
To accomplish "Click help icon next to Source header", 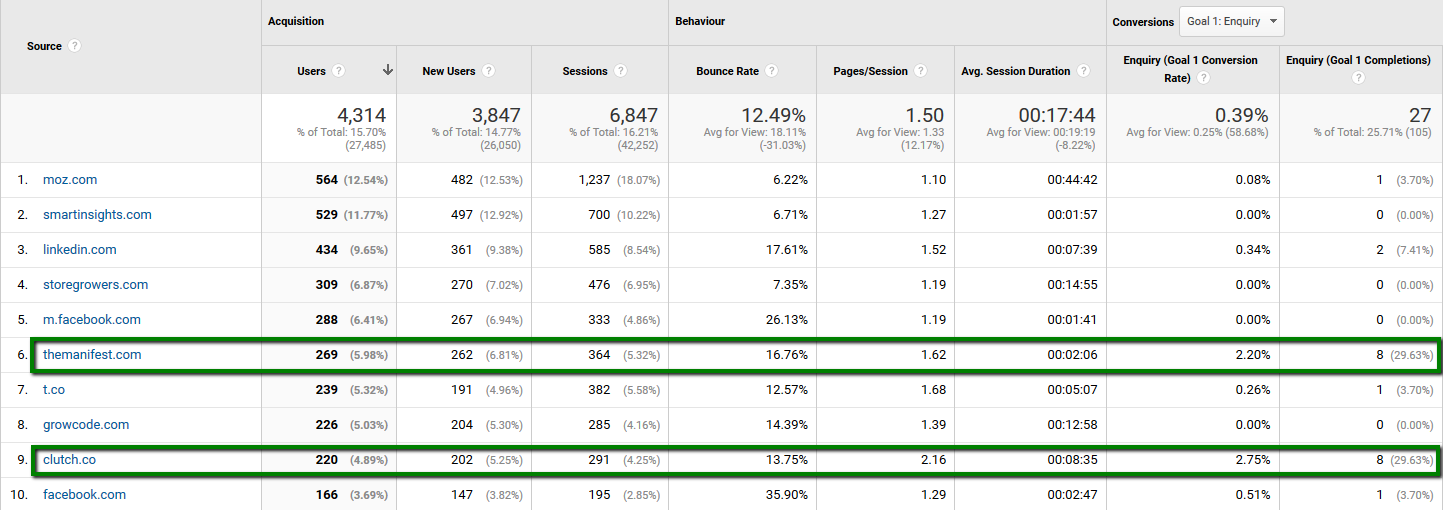I will (75, 46).
